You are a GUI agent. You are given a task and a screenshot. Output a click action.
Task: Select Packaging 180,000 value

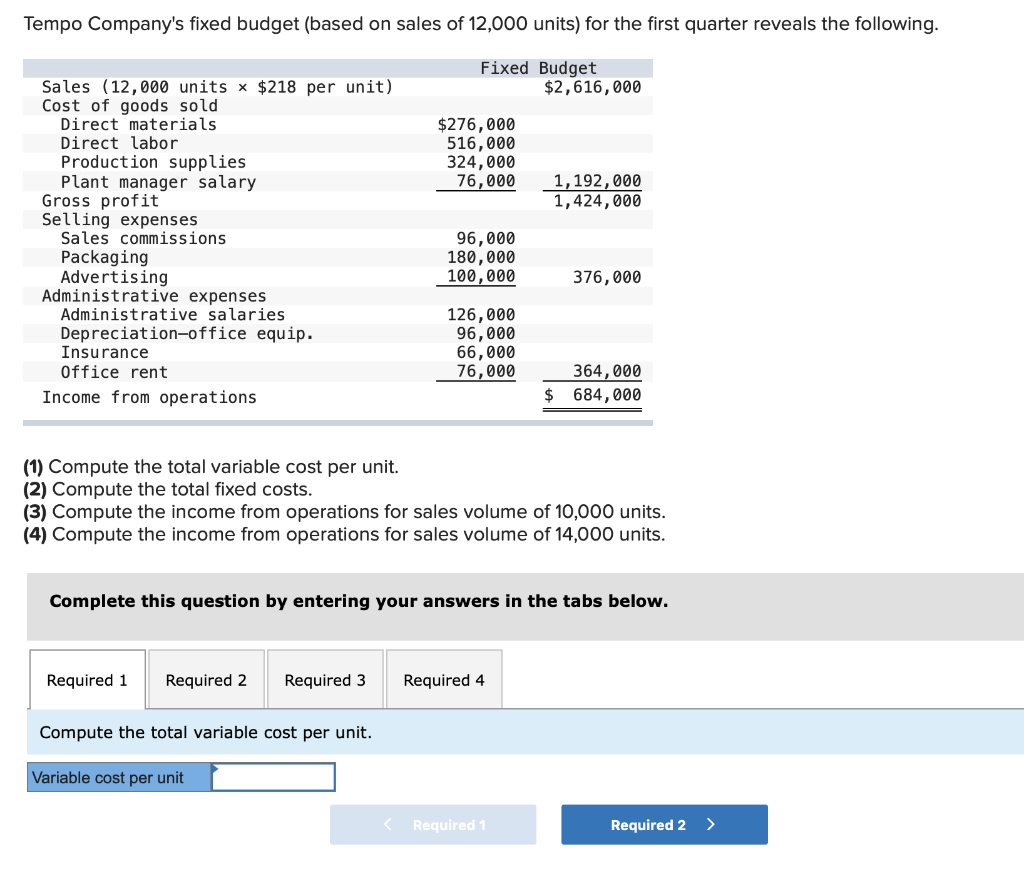(481, 257)
